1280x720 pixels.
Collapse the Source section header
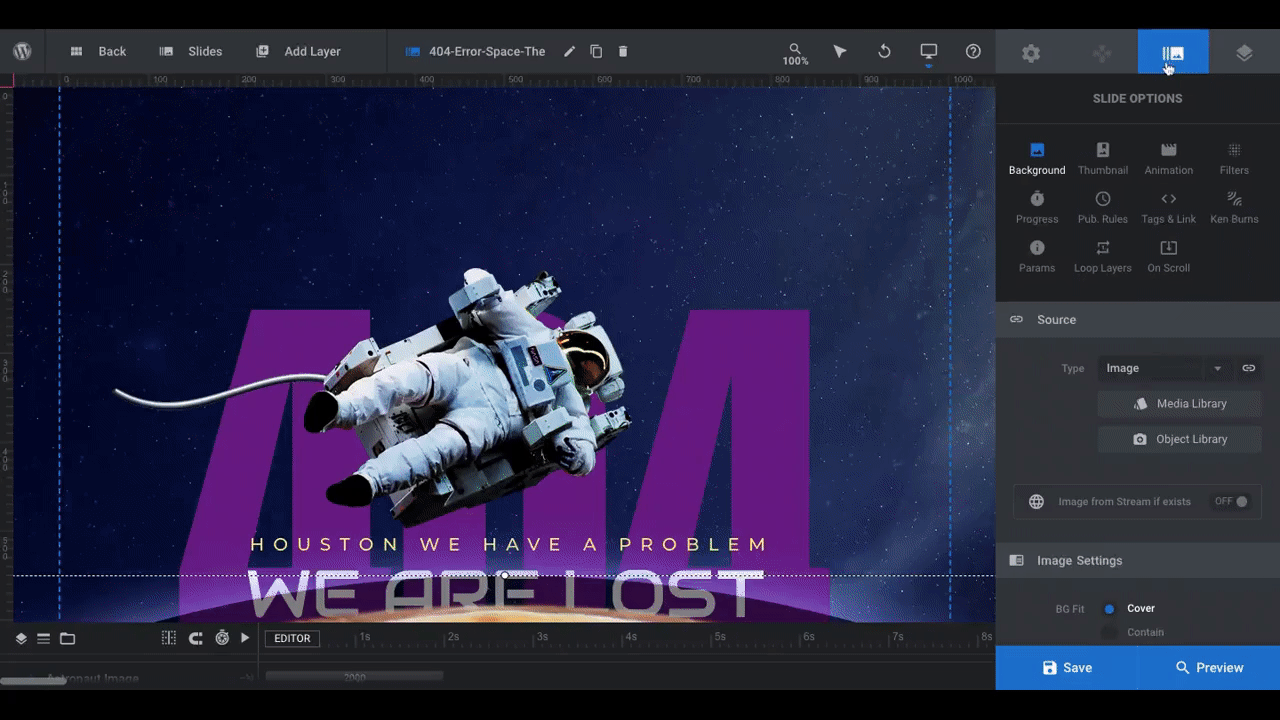[1138, 320]
